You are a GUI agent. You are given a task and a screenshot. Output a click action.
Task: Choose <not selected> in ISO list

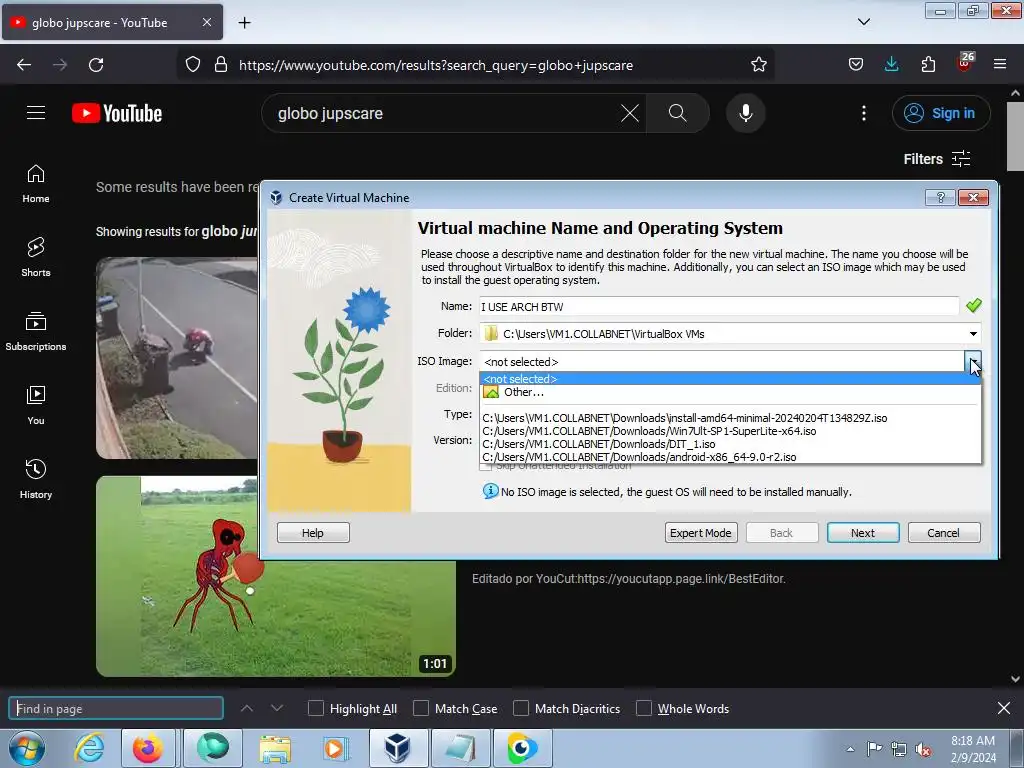pos(730,379)
